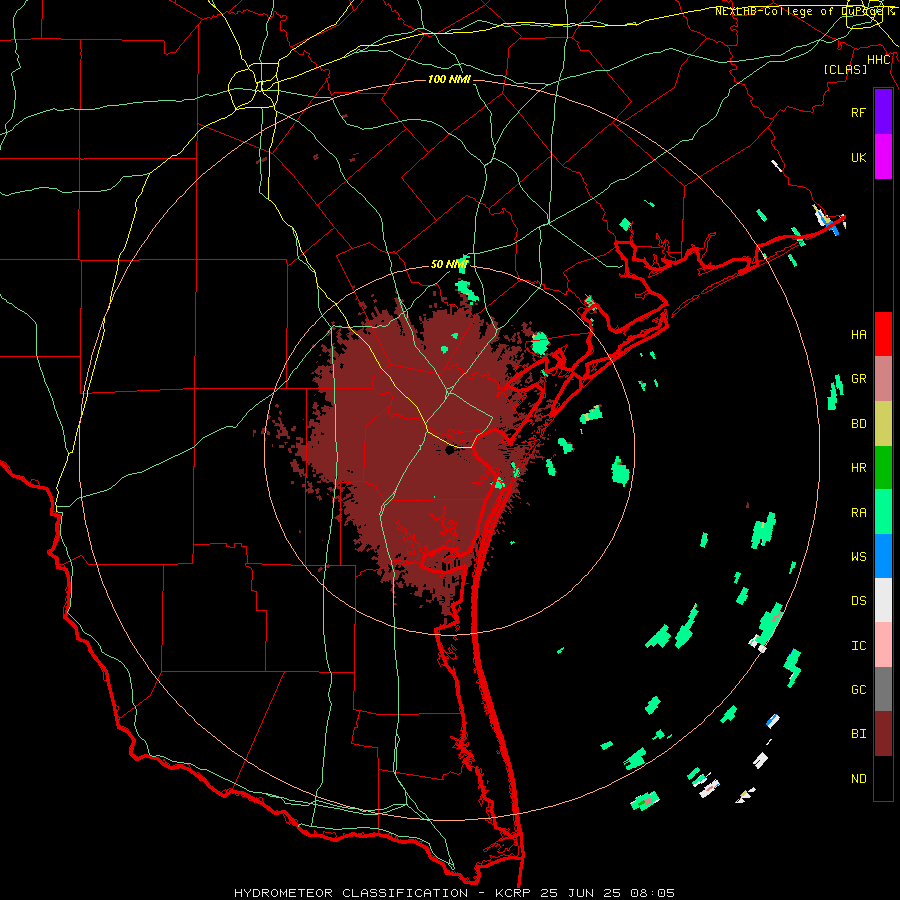The width and height of the screenshot is (900, 900).
Task: Select the WS blue legend swatch
Action: pos(883,556)
